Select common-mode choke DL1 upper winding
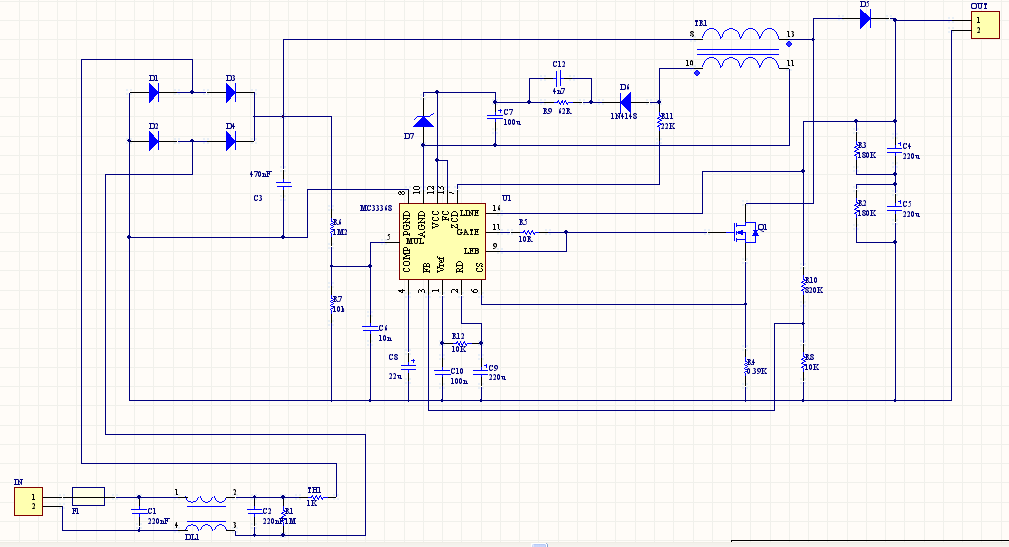 (206, 498)
